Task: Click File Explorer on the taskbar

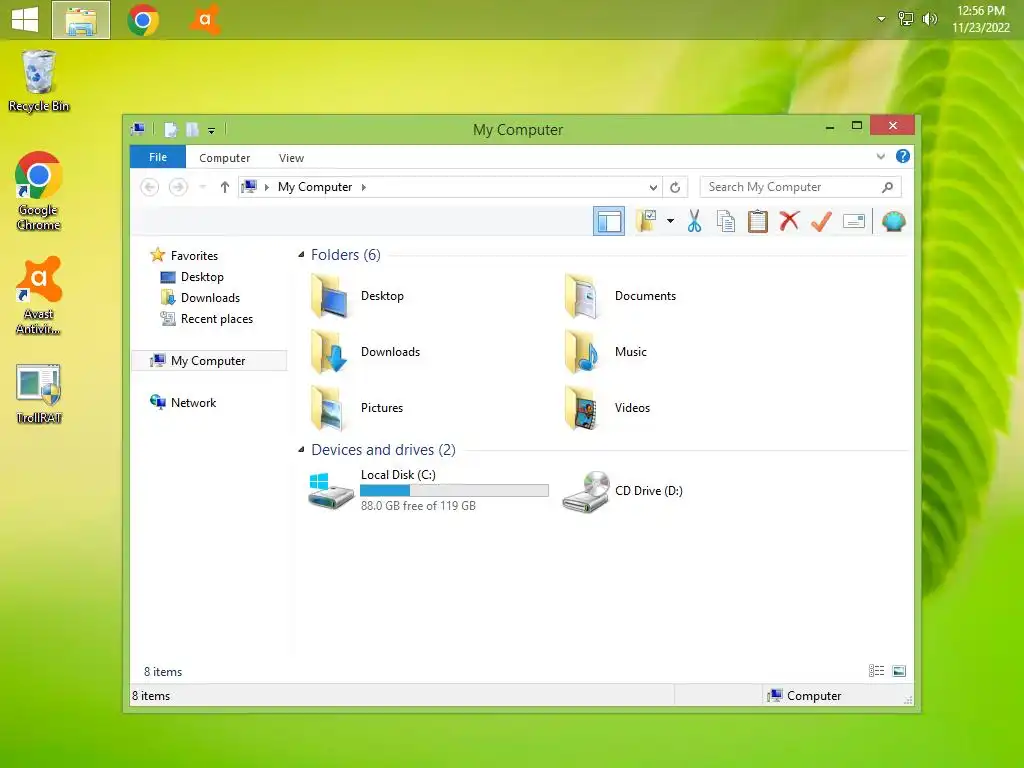Action: (x=81, y=20)
